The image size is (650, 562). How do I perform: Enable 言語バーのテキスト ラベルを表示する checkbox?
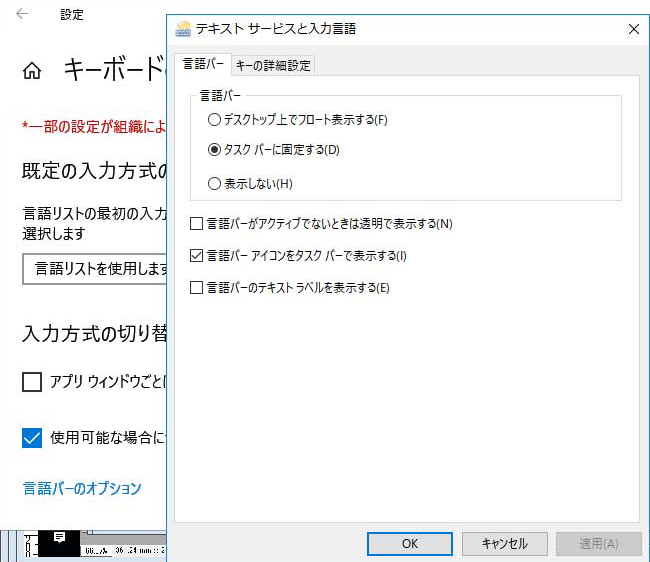[x=197, y=288]
